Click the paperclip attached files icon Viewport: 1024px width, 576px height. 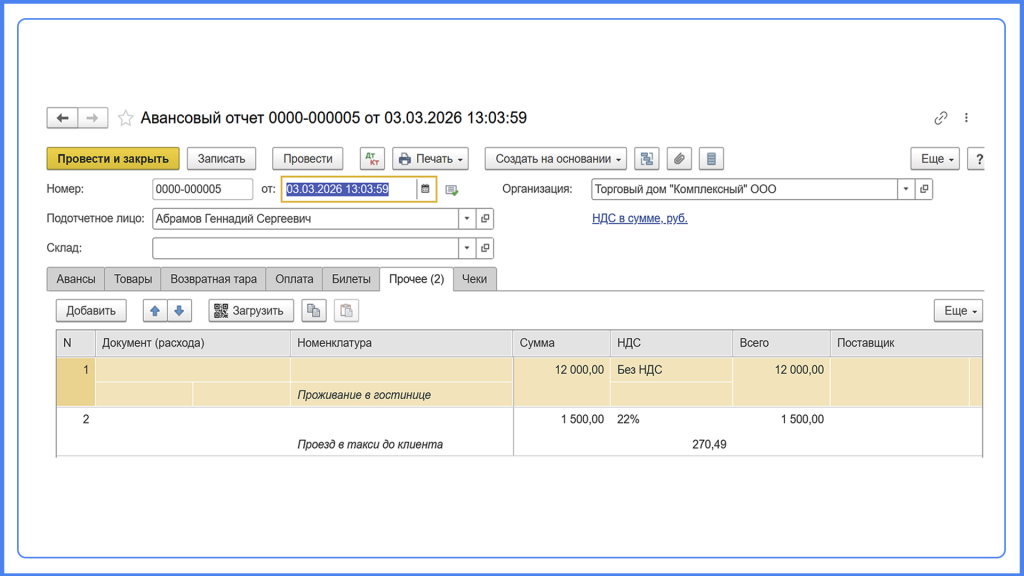point(679,159)
